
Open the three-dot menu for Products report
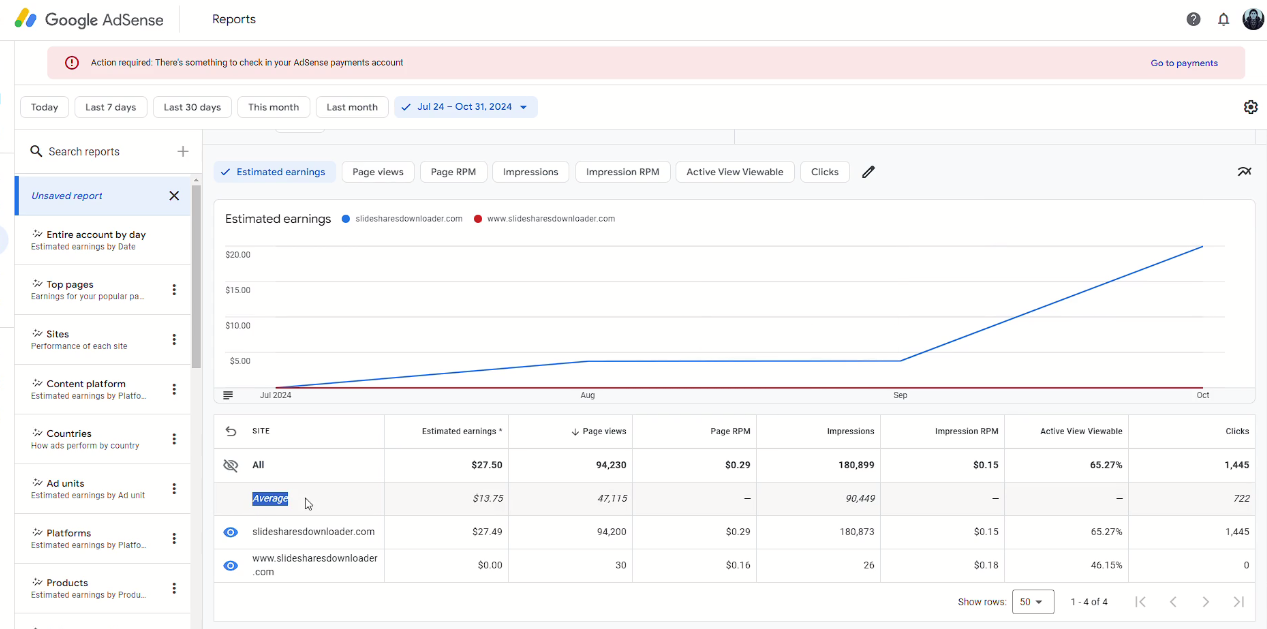pyautogui.click(x=174, y=588)
